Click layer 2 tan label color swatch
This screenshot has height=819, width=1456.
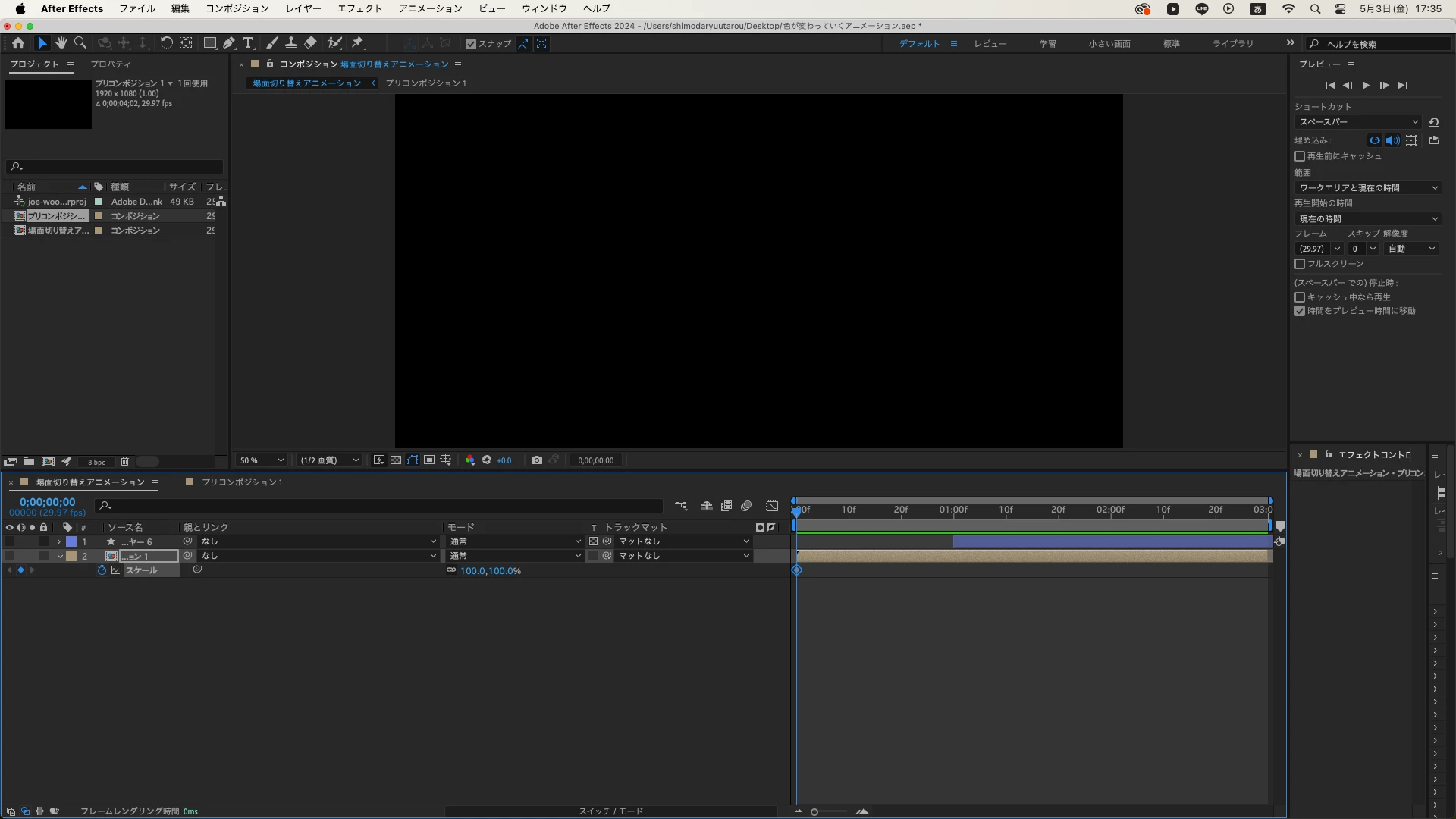click(71, 556)
